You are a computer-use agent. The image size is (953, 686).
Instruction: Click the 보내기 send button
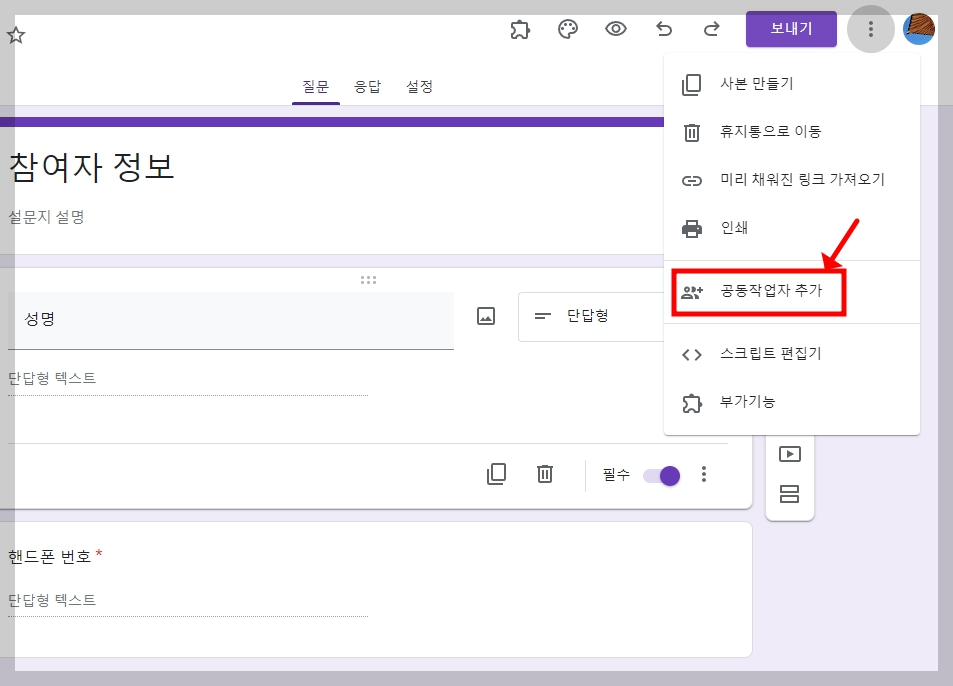point(790,29)
